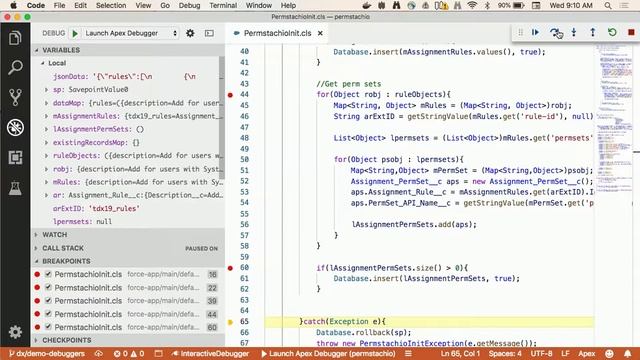The image size is (640, 360).
Task: Click Launch Apex Debugger (permstachio) in status bar
Action: click(x=328, y=353)
